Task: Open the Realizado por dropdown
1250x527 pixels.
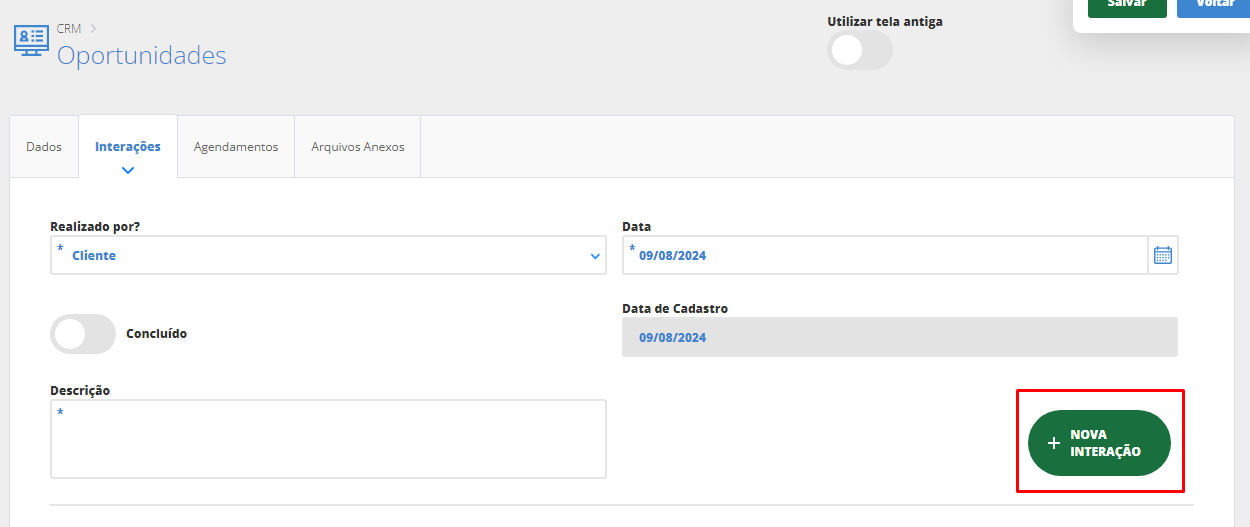Action: pyautogui.click(x=328, y=255)
